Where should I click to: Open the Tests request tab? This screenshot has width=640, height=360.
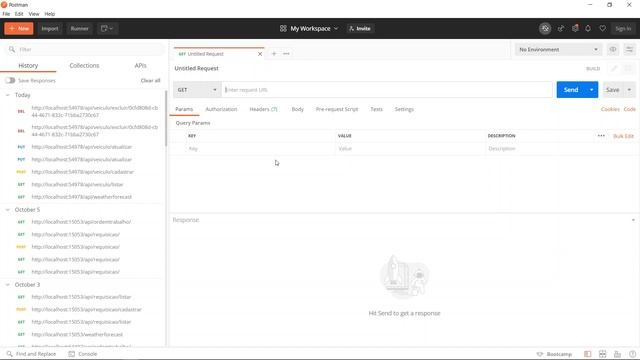tap(376, 109)
